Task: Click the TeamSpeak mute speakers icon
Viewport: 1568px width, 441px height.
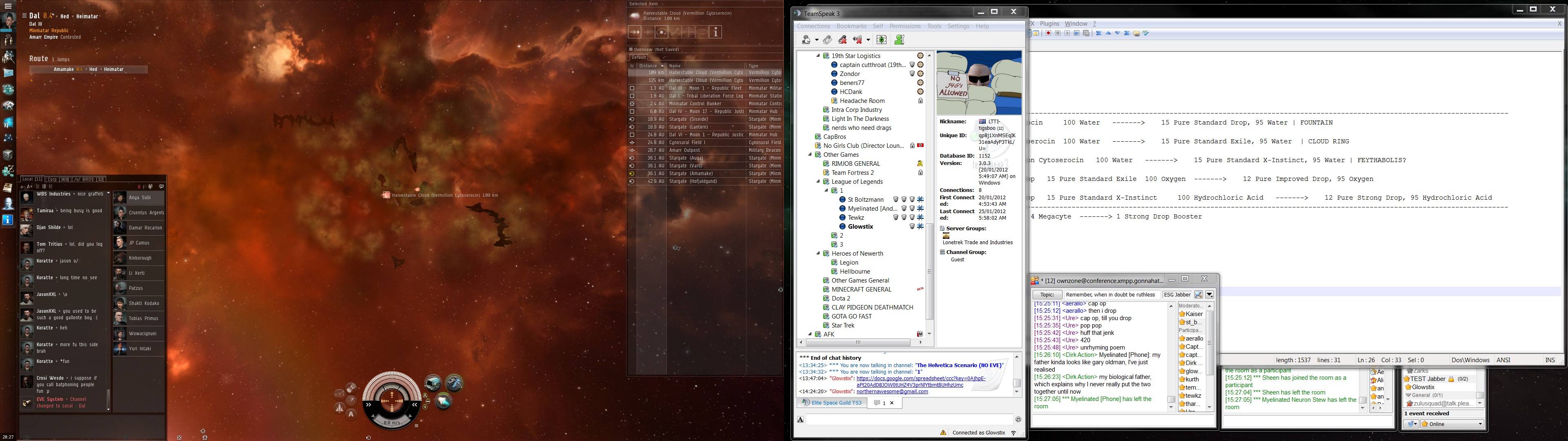Action: [x=857, y=40]
